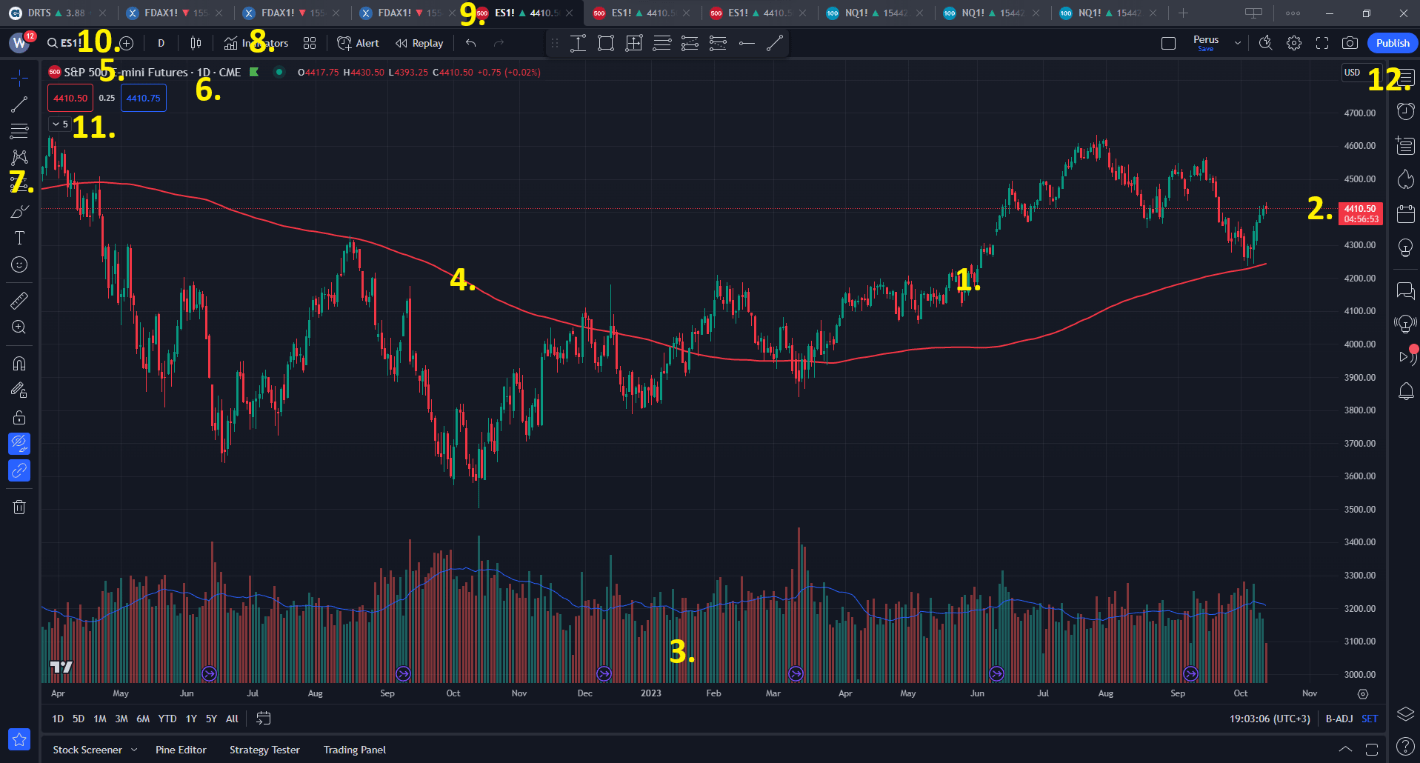Screen dimensions: 1420x763
Task: Click the Publish button
Action: tap(1392, 43)
